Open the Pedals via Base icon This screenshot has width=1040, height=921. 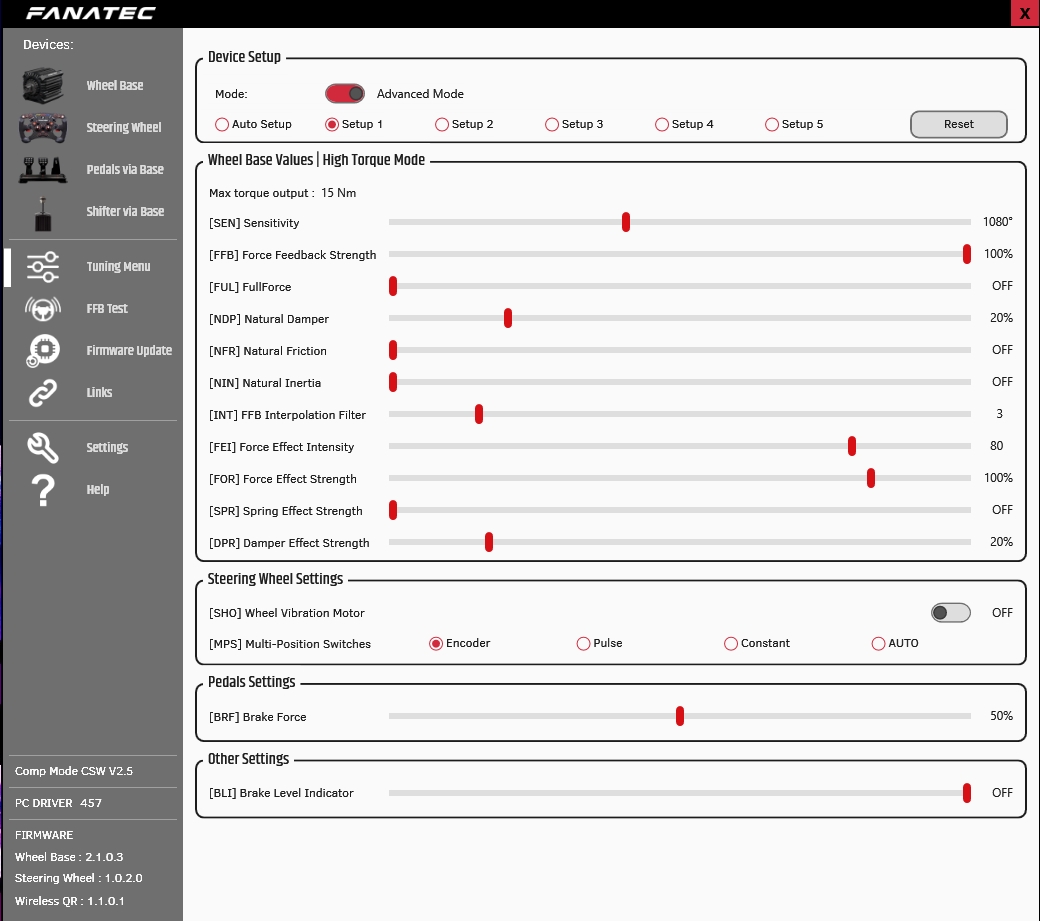[43, 170]
